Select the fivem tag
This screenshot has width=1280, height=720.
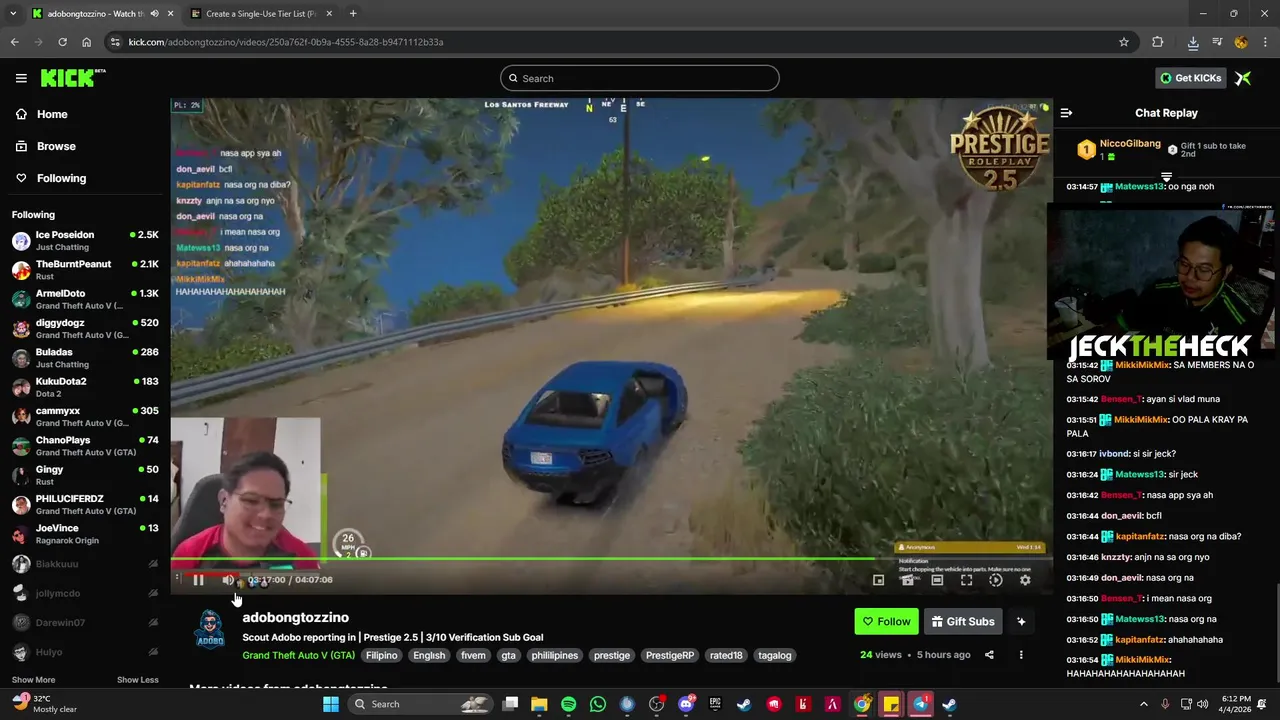[x=473, y=655]
